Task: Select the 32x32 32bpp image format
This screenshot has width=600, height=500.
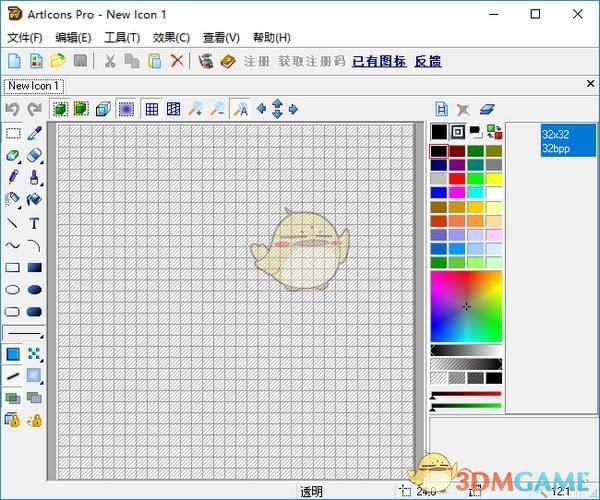Action: (x=568, y=141)
